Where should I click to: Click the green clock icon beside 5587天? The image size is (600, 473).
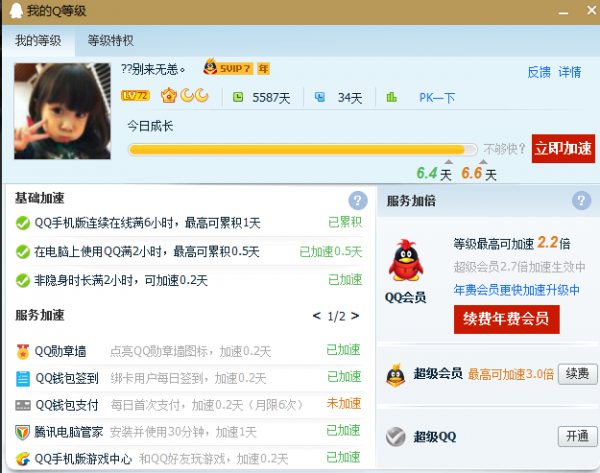point(238,97)
